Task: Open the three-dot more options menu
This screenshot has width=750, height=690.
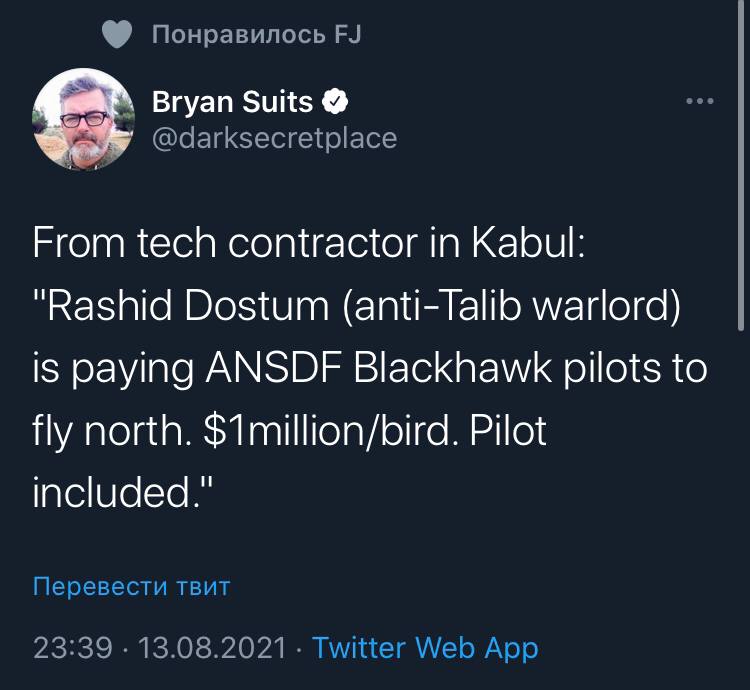Action: [x=699, y=101]
